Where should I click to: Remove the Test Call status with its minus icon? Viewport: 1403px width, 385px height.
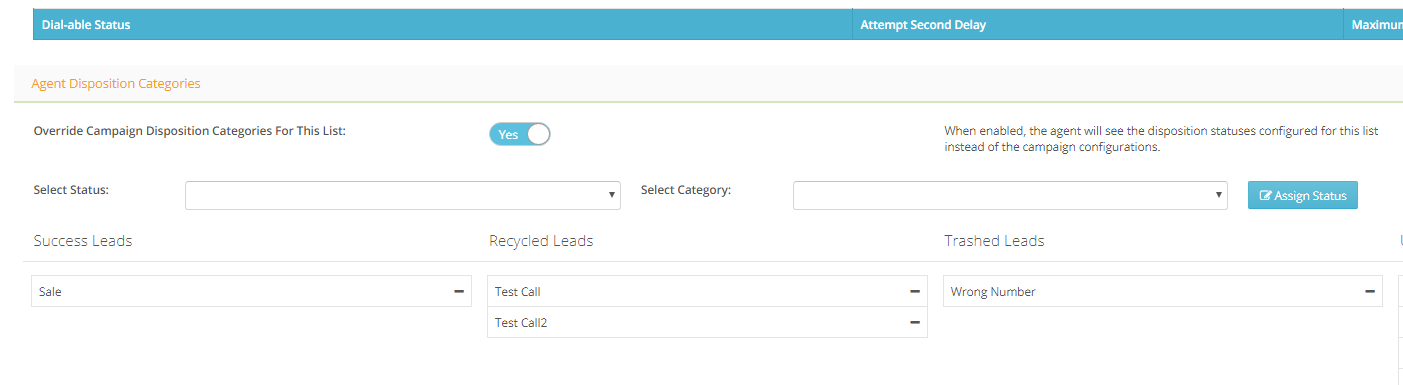coord(915,291)
